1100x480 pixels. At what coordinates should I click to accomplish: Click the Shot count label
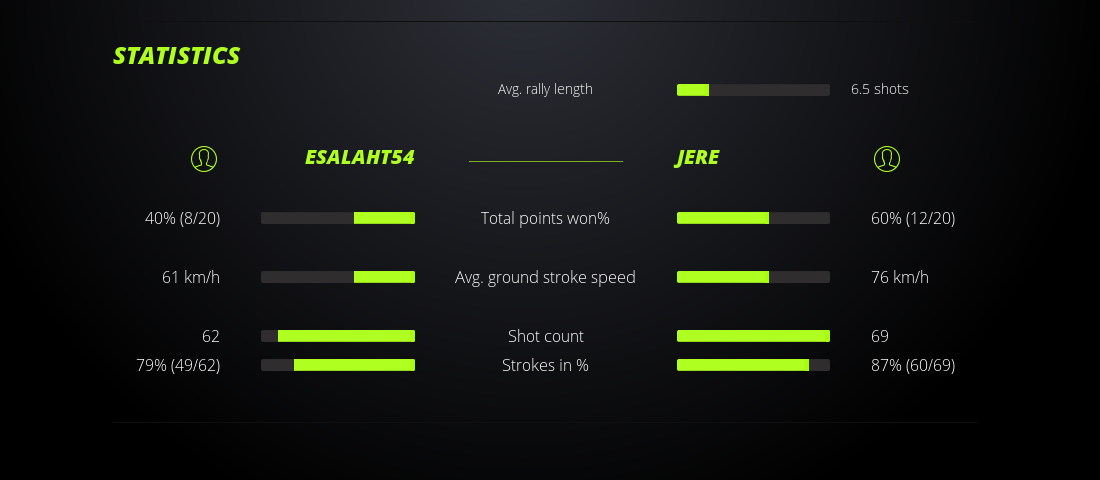click(x=545, y=336)
